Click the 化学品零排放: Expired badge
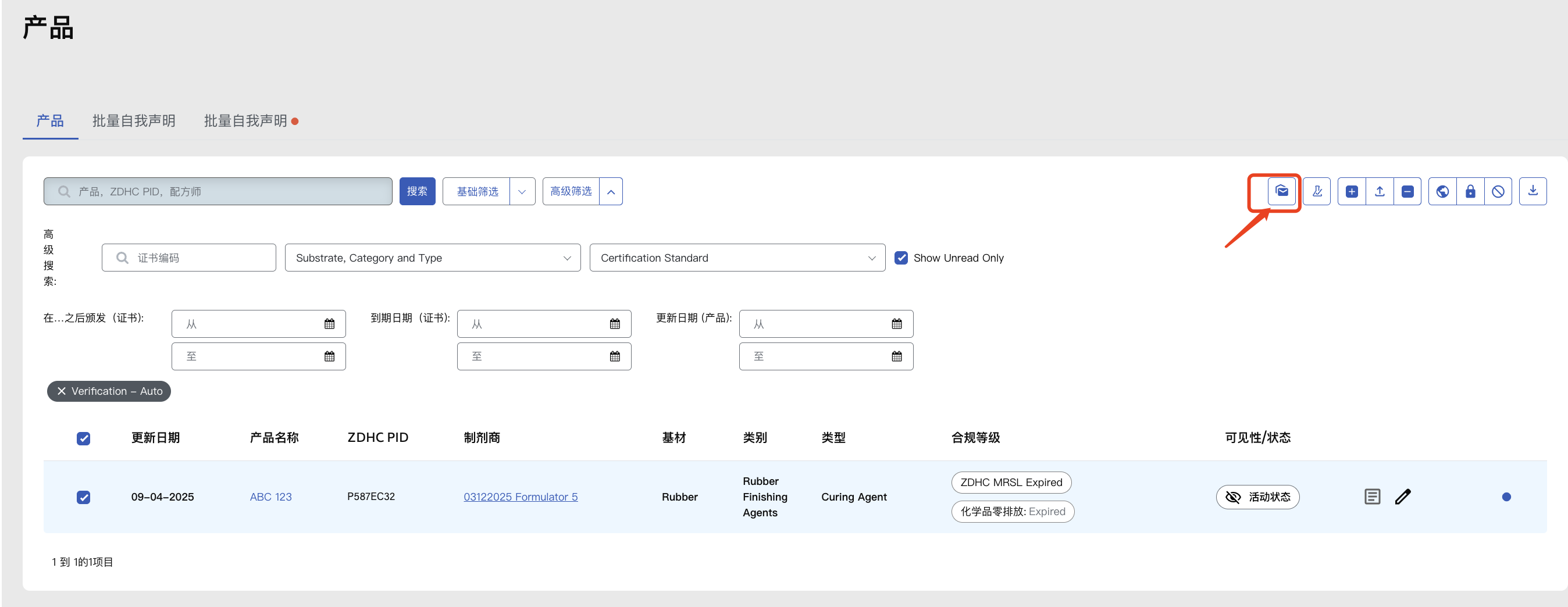1568x607 pixels. (1012, 512)
